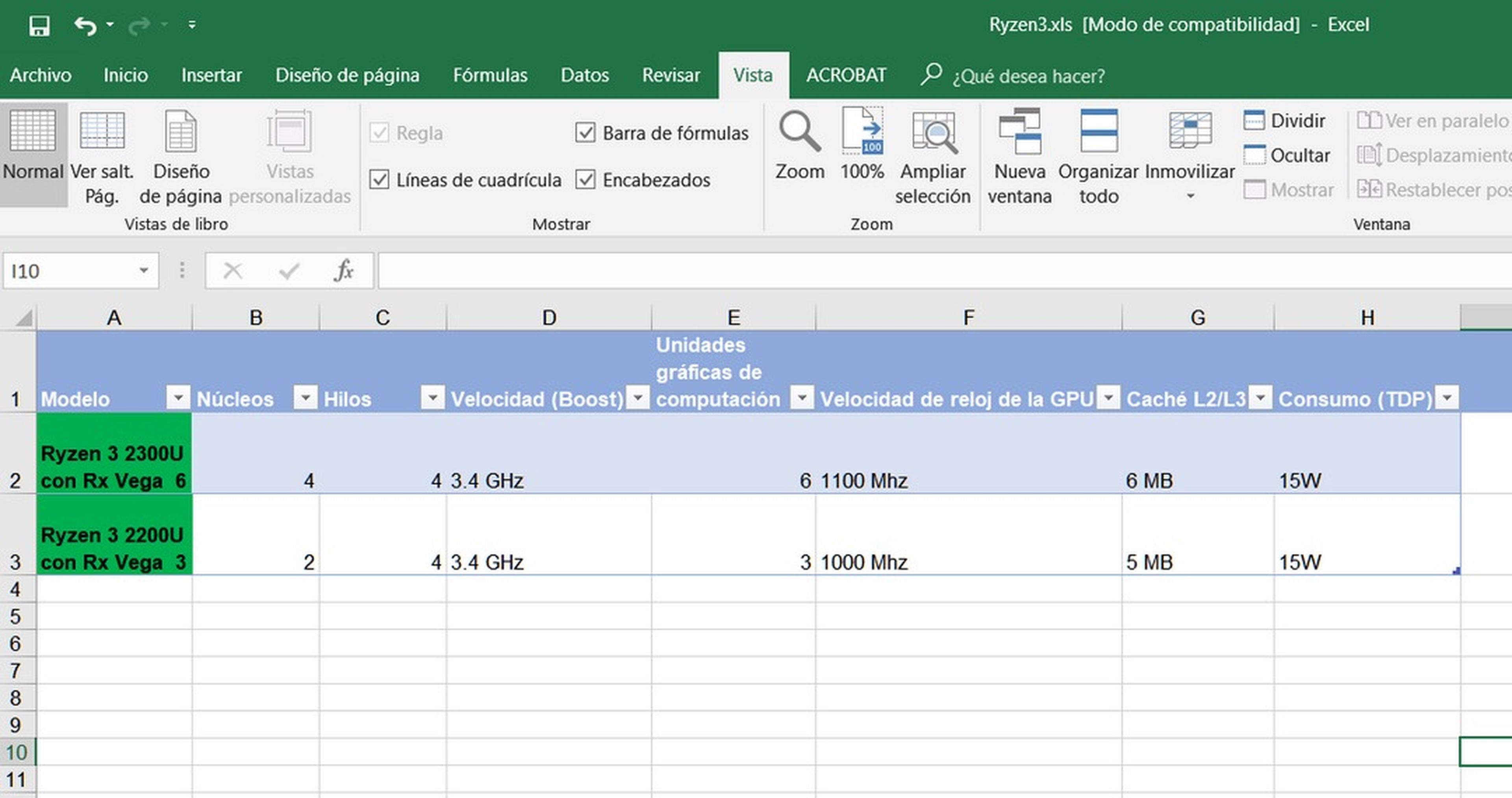
Task: Switch to the Insertar tab
Action: point(211,75)
